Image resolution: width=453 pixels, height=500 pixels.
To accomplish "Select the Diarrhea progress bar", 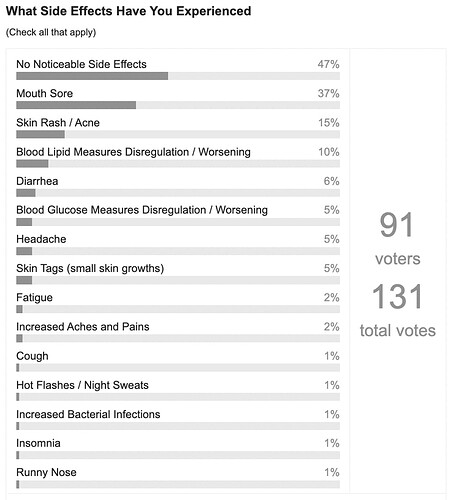I will (178, 193).
